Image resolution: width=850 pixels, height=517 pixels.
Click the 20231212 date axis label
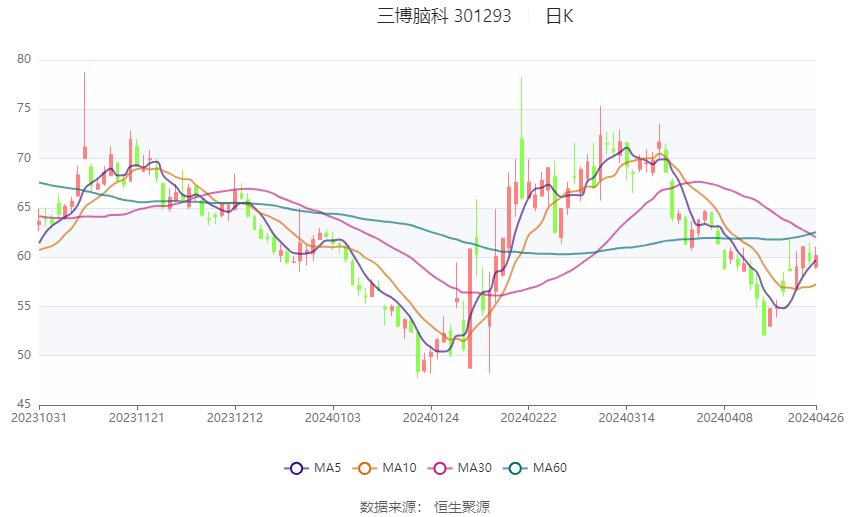(235, 418)
